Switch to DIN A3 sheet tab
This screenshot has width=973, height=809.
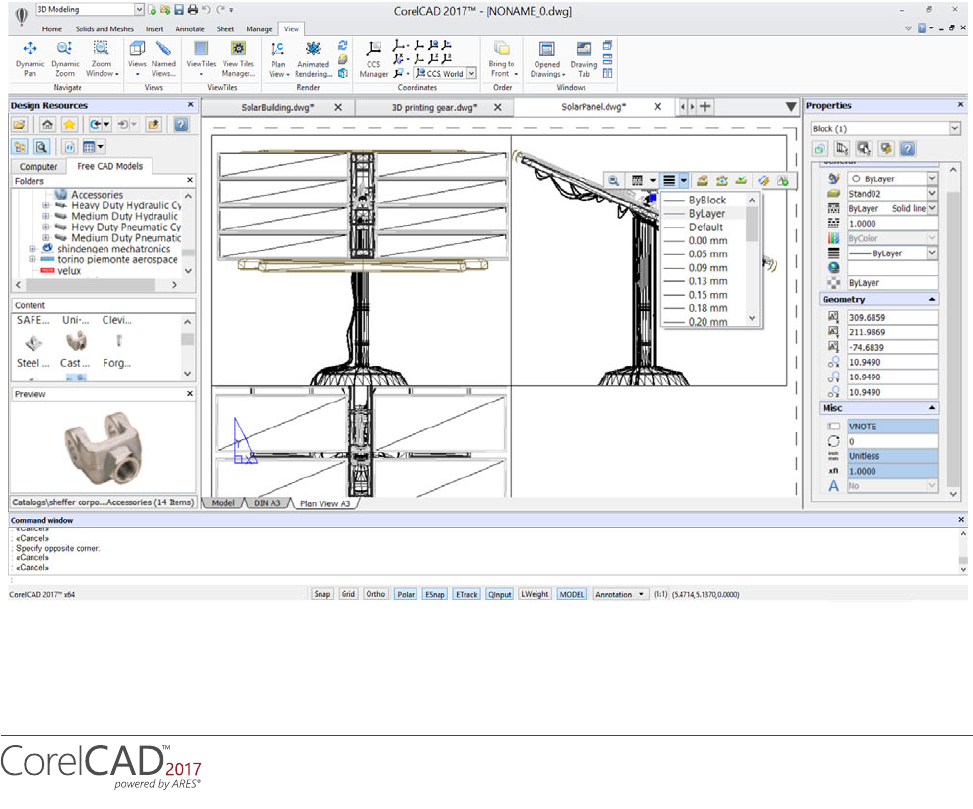click(267, 503)
